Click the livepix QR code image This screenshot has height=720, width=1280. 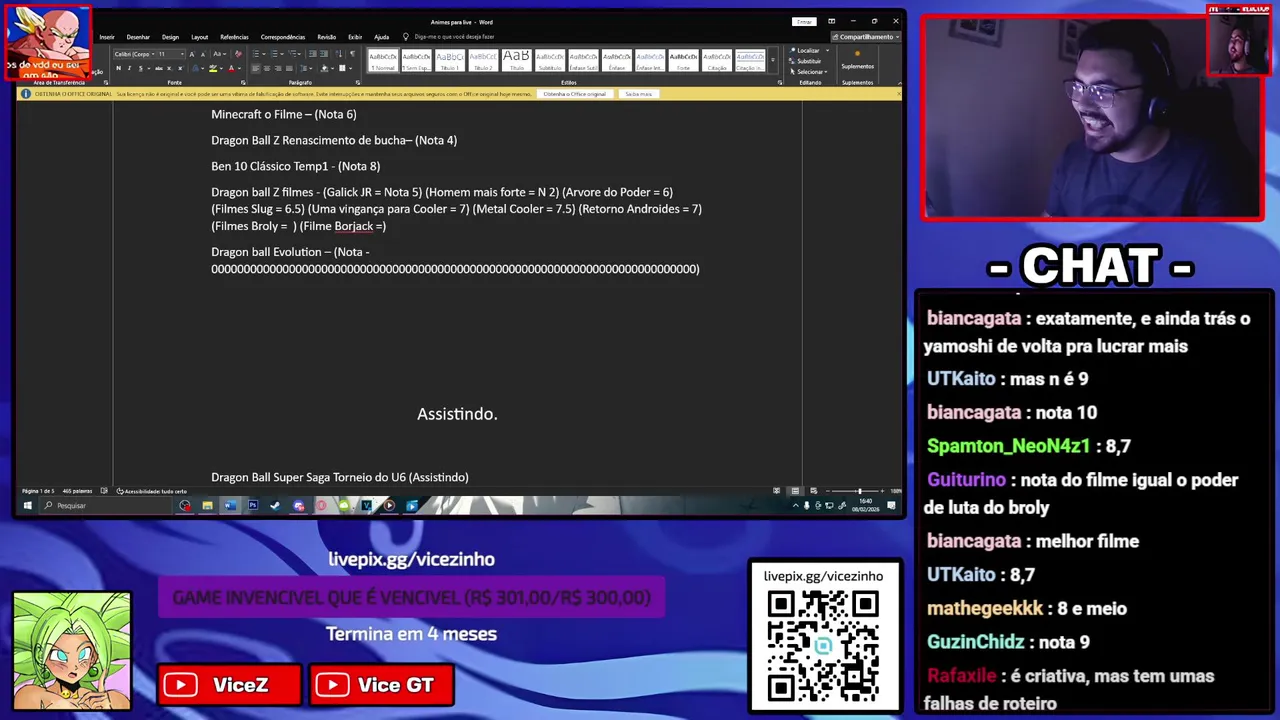coord(823,645)
